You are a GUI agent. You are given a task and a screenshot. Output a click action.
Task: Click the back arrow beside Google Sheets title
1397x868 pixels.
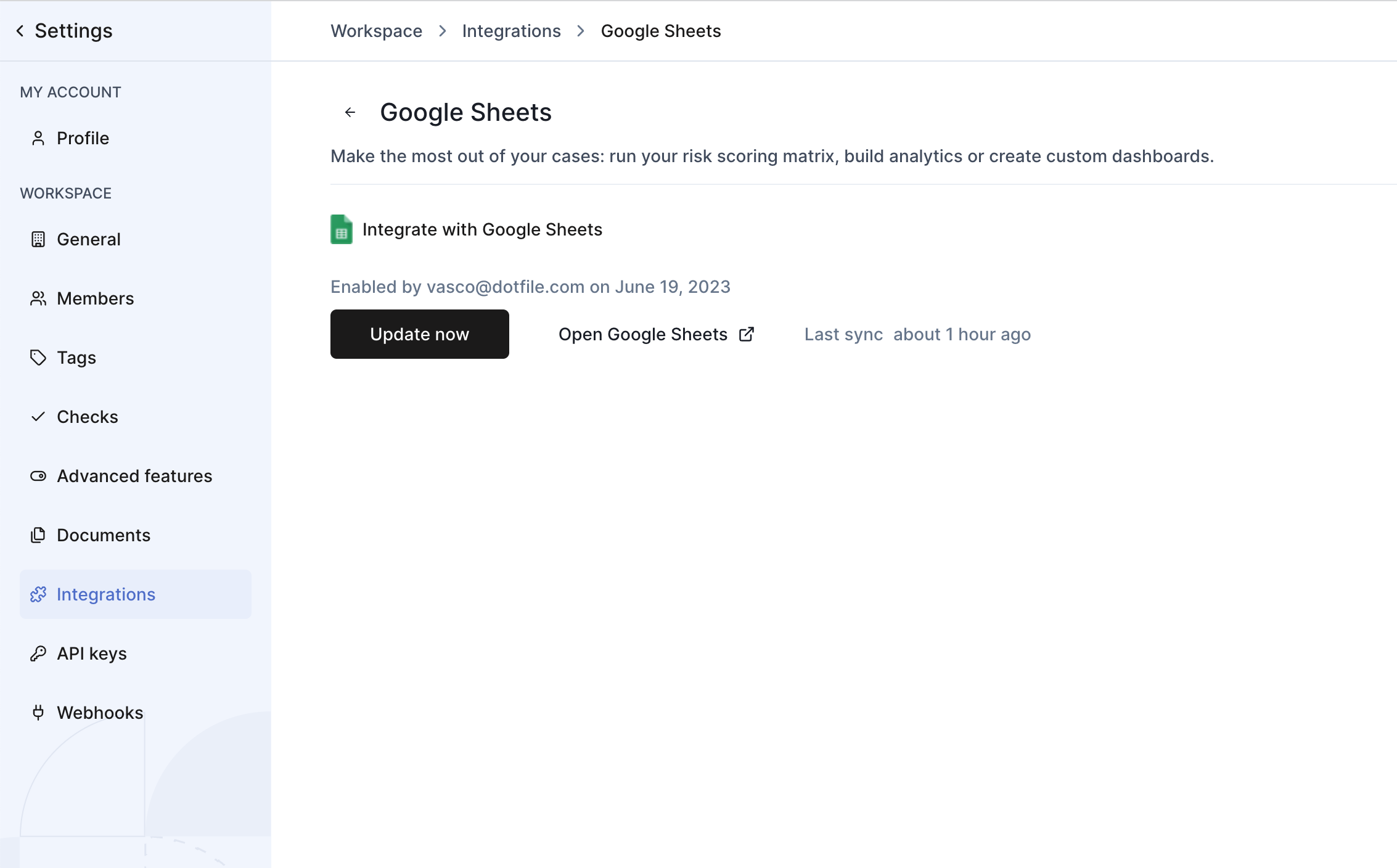coord(350,112)
